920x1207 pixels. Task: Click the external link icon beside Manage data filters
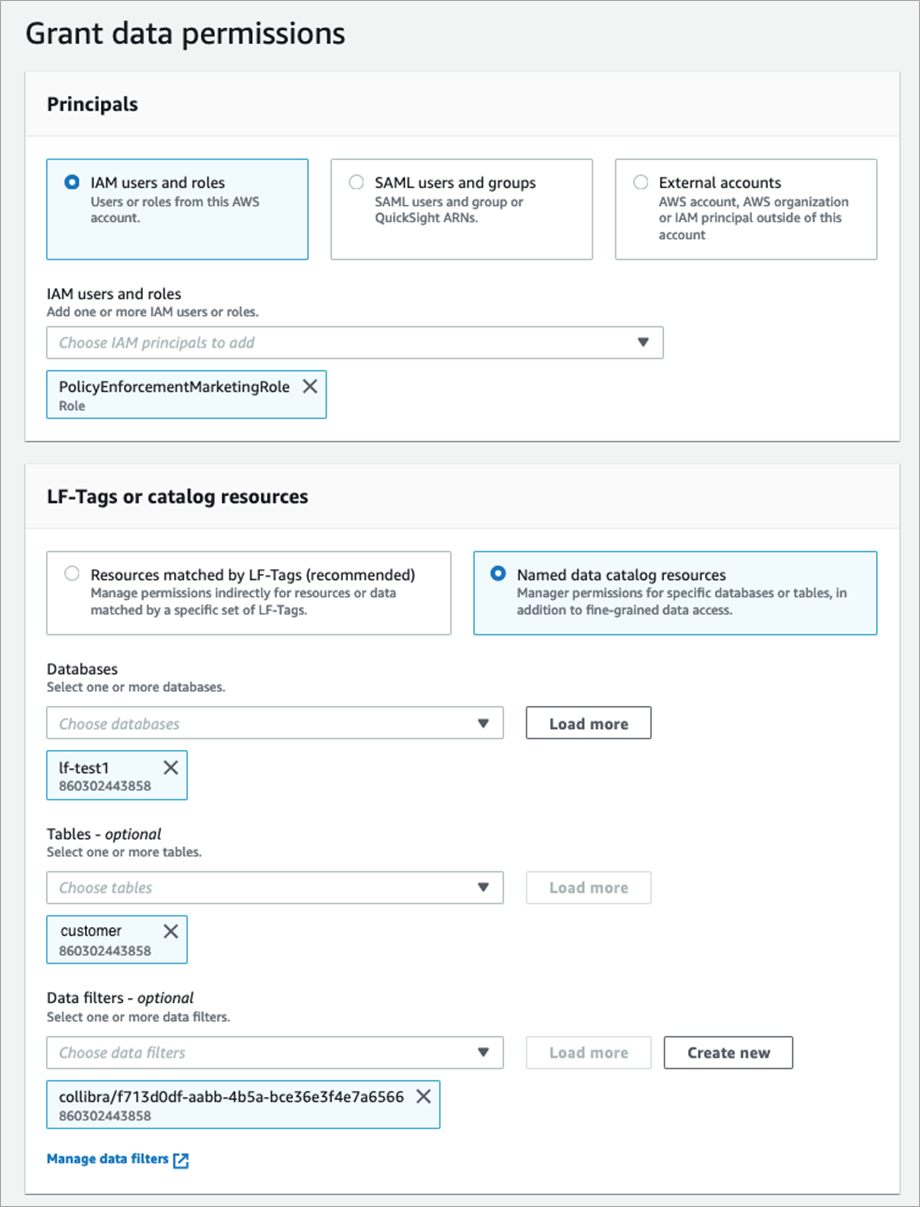click(181, 1160)
